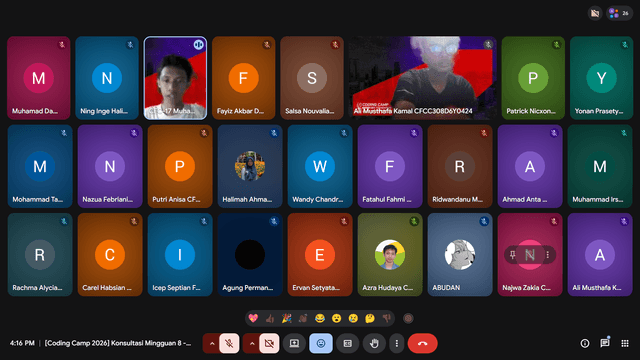
Task: Send the thinking face reaction
Action: [x=370, y=318]
